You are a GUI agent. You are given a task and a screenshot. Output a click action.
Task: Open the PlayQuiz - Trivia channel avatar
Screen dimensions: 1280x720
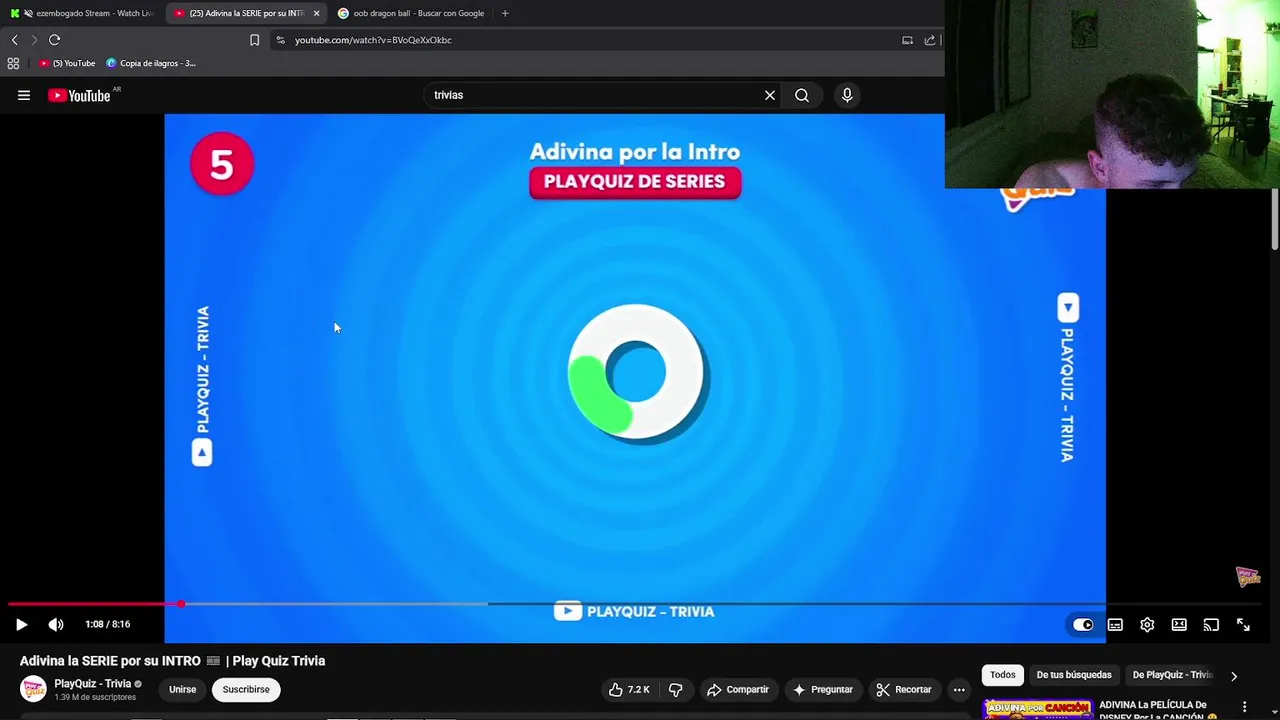[x=33, y=689]
